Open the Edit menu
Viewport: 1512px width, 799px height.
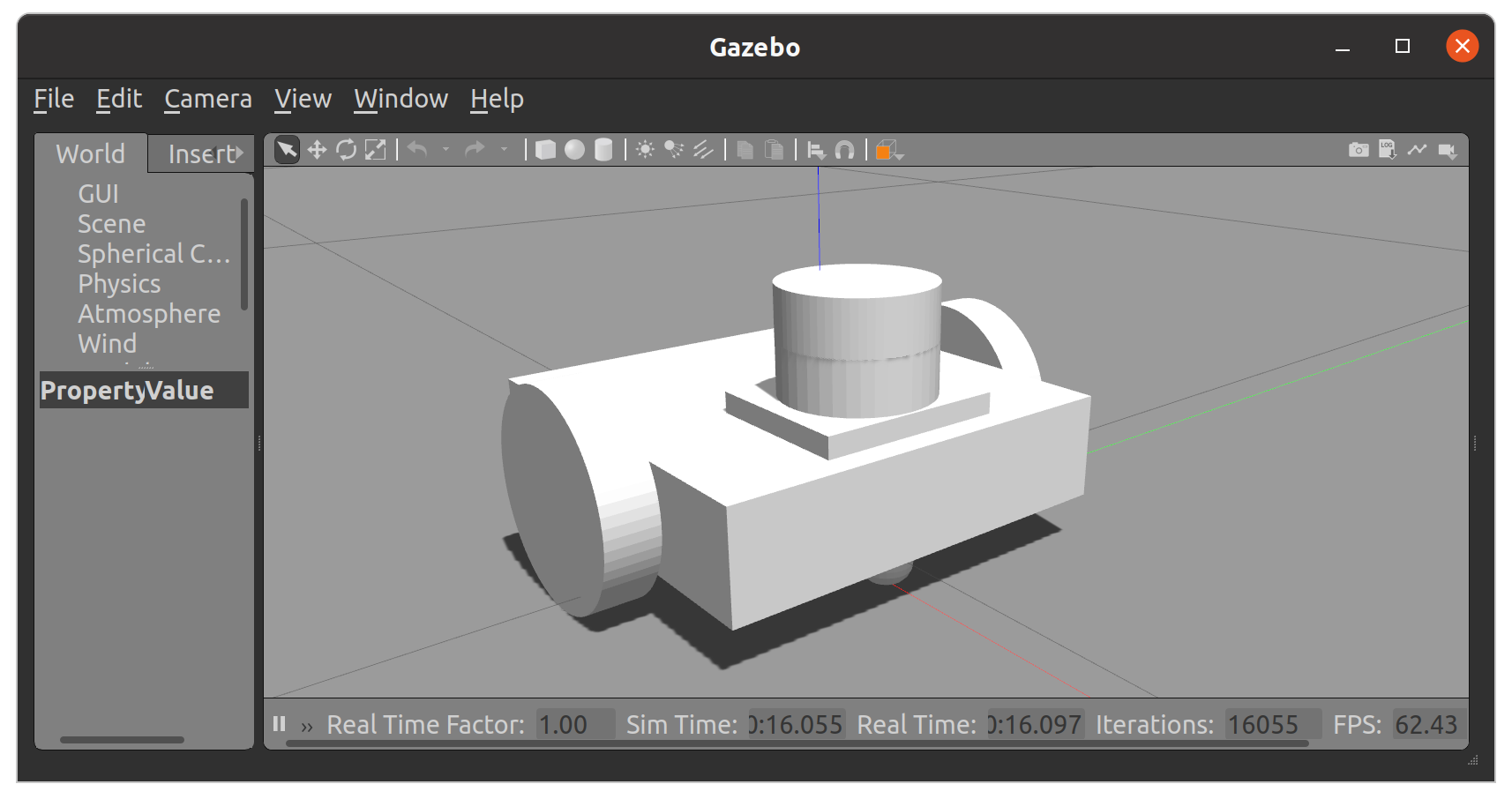pyautogui.click(x=119, y=99)
